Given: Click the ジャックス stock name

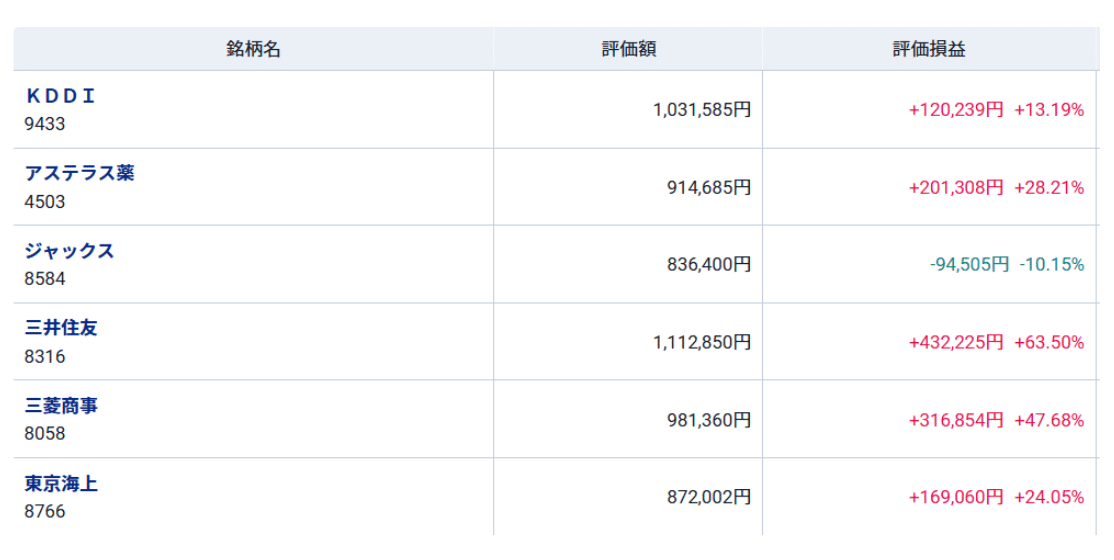Looking at the screenshot, I should click(x=69, y=251).
